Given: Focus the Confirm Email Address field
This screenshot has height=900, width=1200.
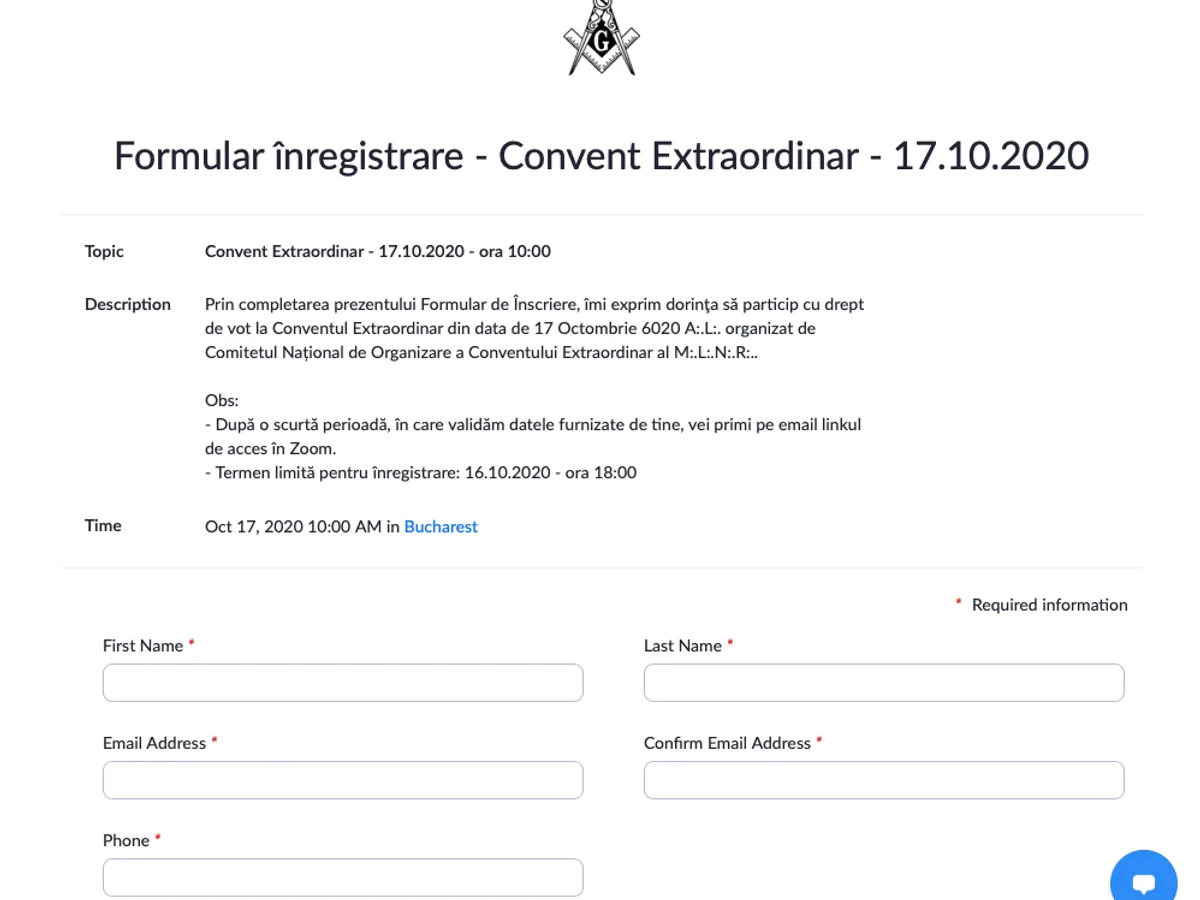Looking at the screenshot, I should (x=884, y=780).
